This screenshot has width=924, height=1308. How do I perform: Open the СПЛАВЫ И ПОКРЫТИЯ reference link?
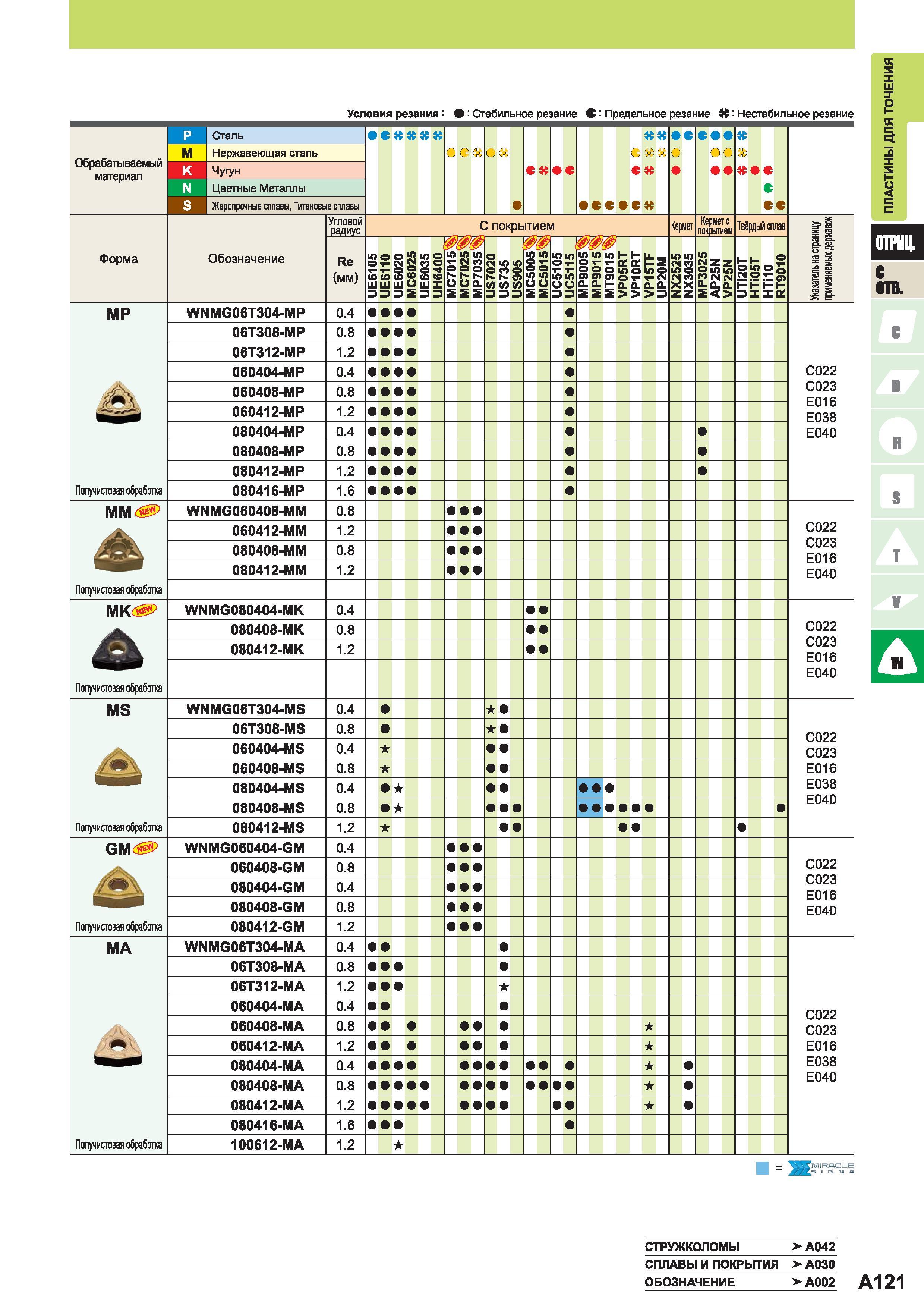click(711, 1264)
